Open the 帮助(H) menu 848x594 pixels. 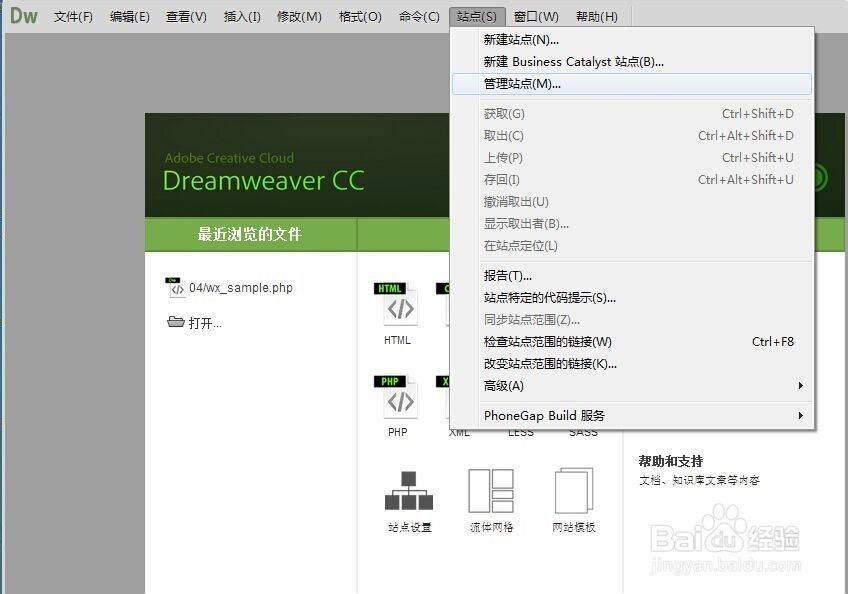[x=597, y=17]
